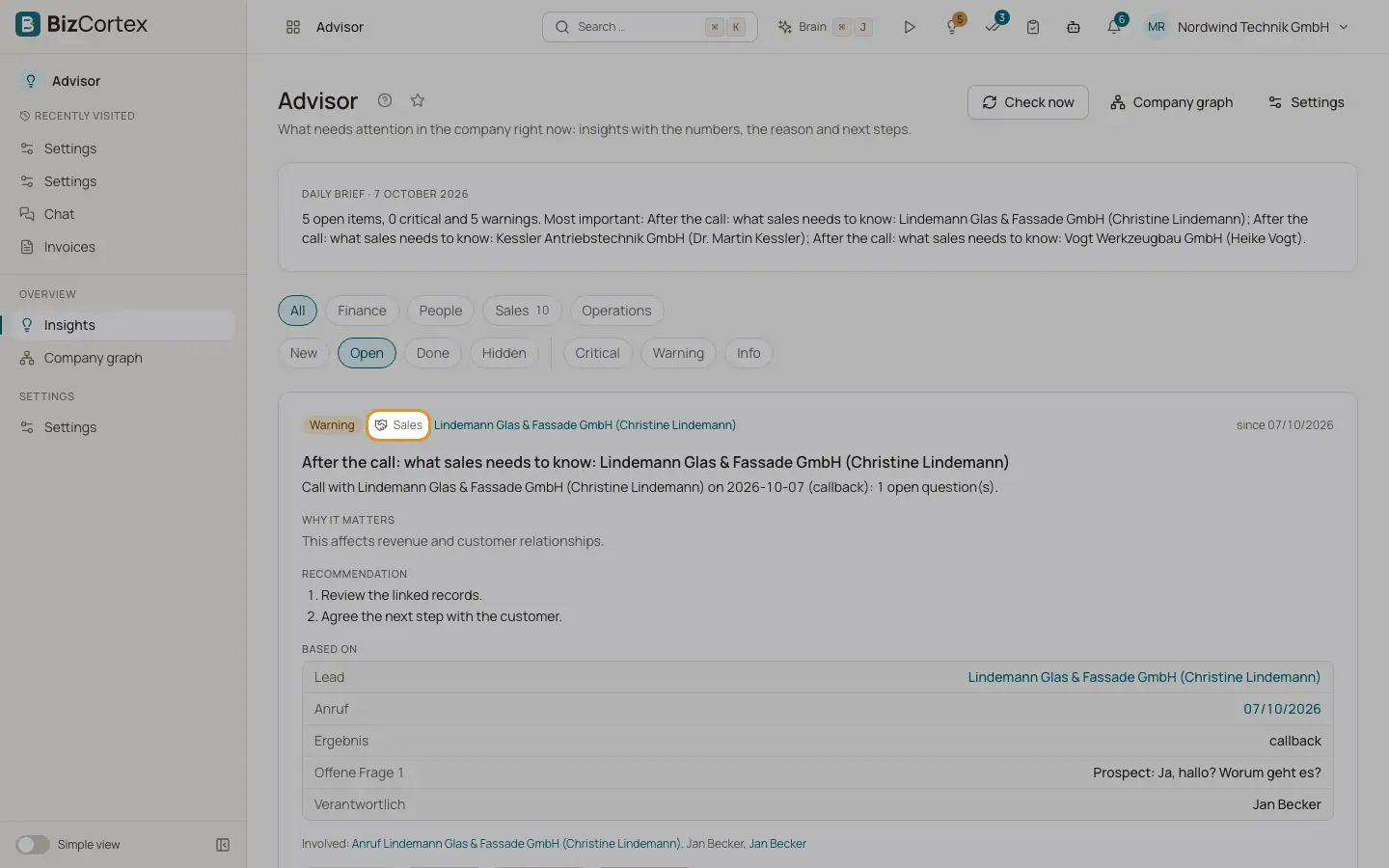This screenshot has width=1389, height=868.
Task: Click the clipboard checklist icon
Action: click(x=1033, y=27)
